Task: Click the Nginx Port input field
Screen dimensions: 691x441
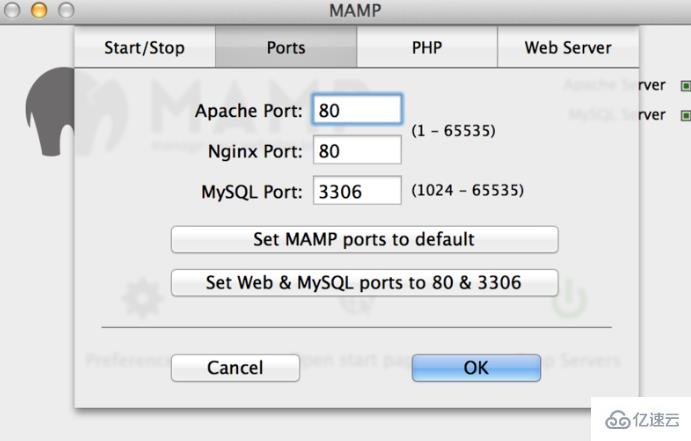Action: point(357,150)
